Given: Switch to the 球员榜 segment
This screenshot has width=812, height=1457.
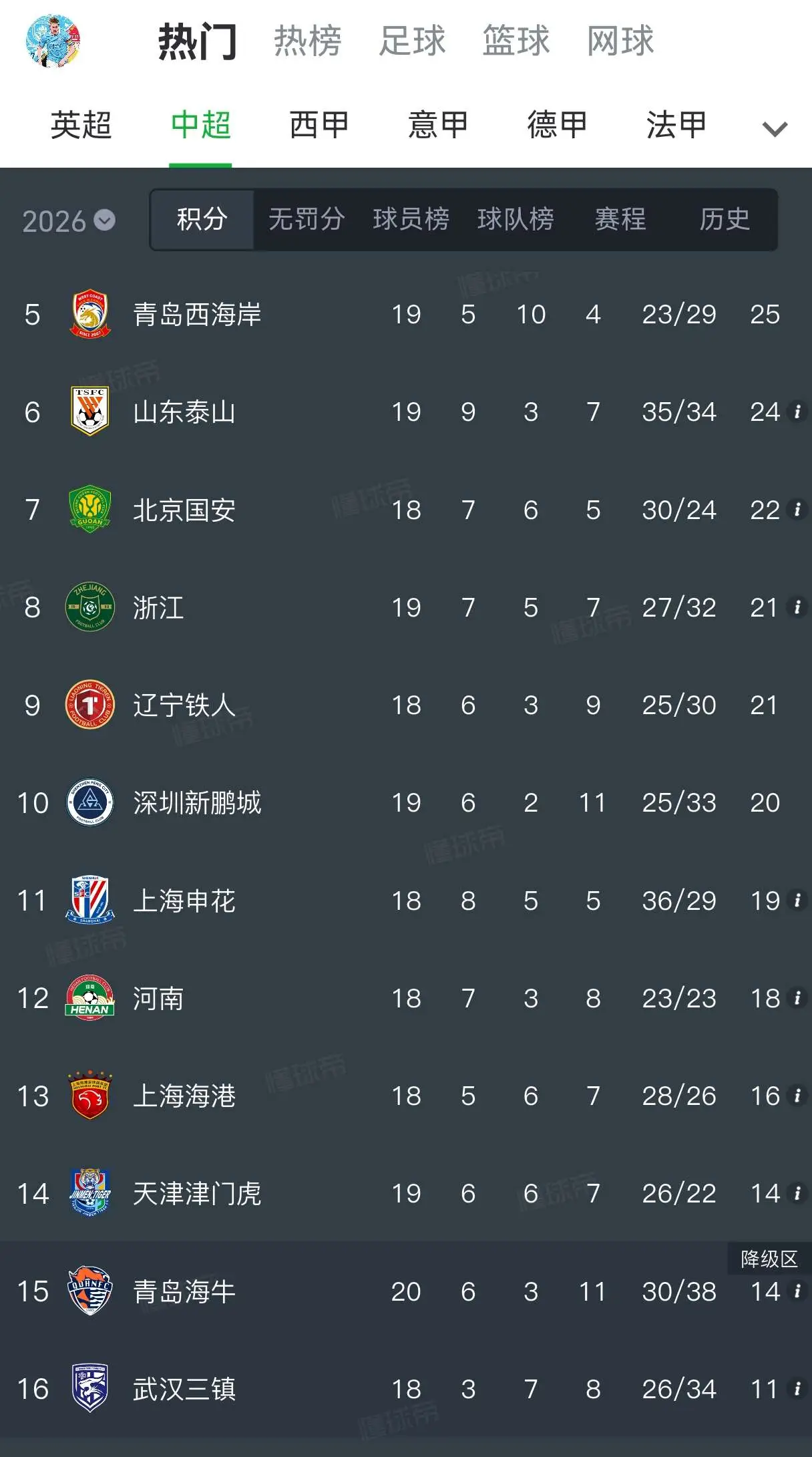Looking at the screenshot, I should [x=411, y=219].
